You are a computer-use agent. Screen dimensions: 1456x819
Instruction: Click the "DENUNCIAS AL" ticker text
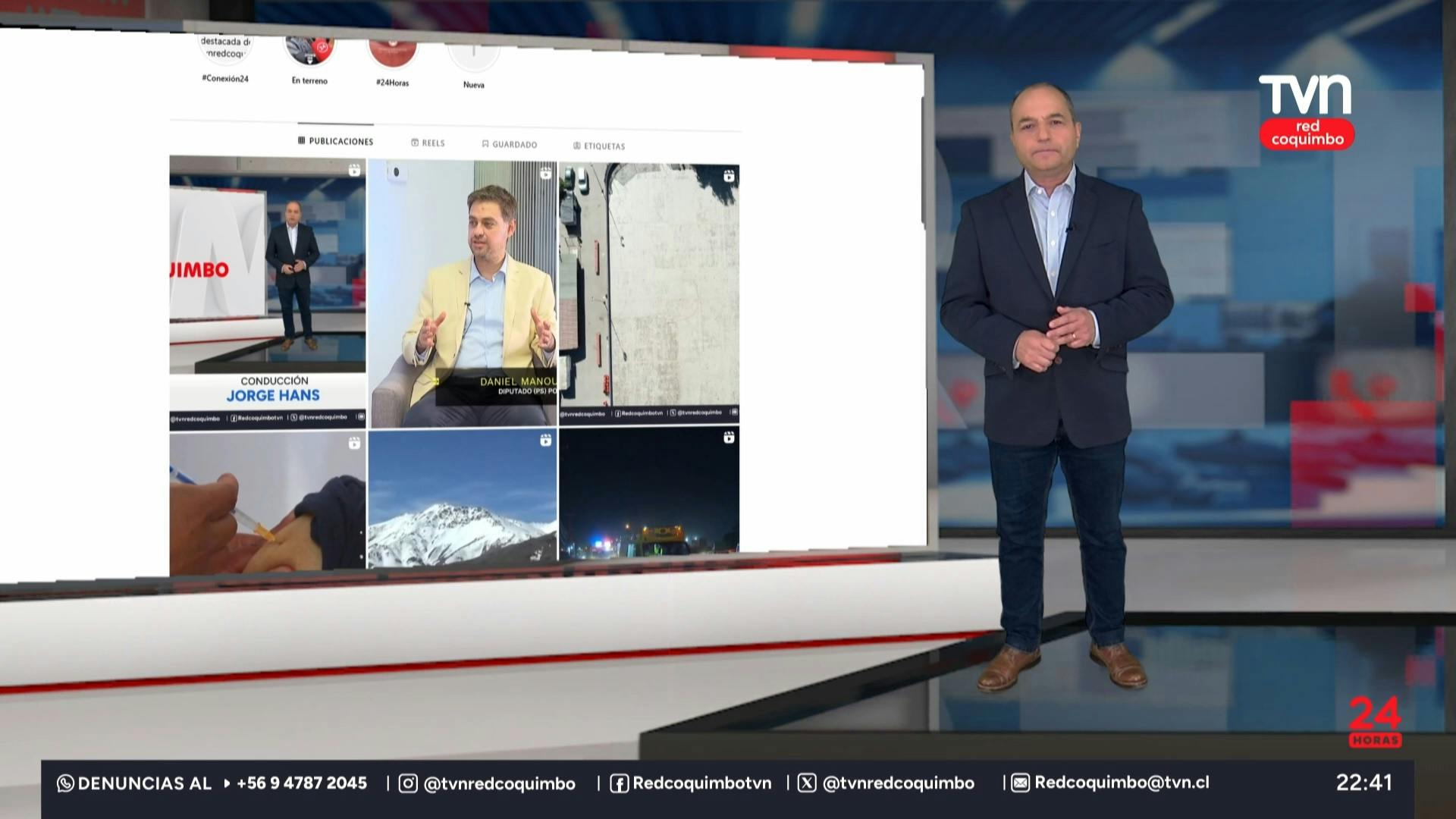click(144, 783)
